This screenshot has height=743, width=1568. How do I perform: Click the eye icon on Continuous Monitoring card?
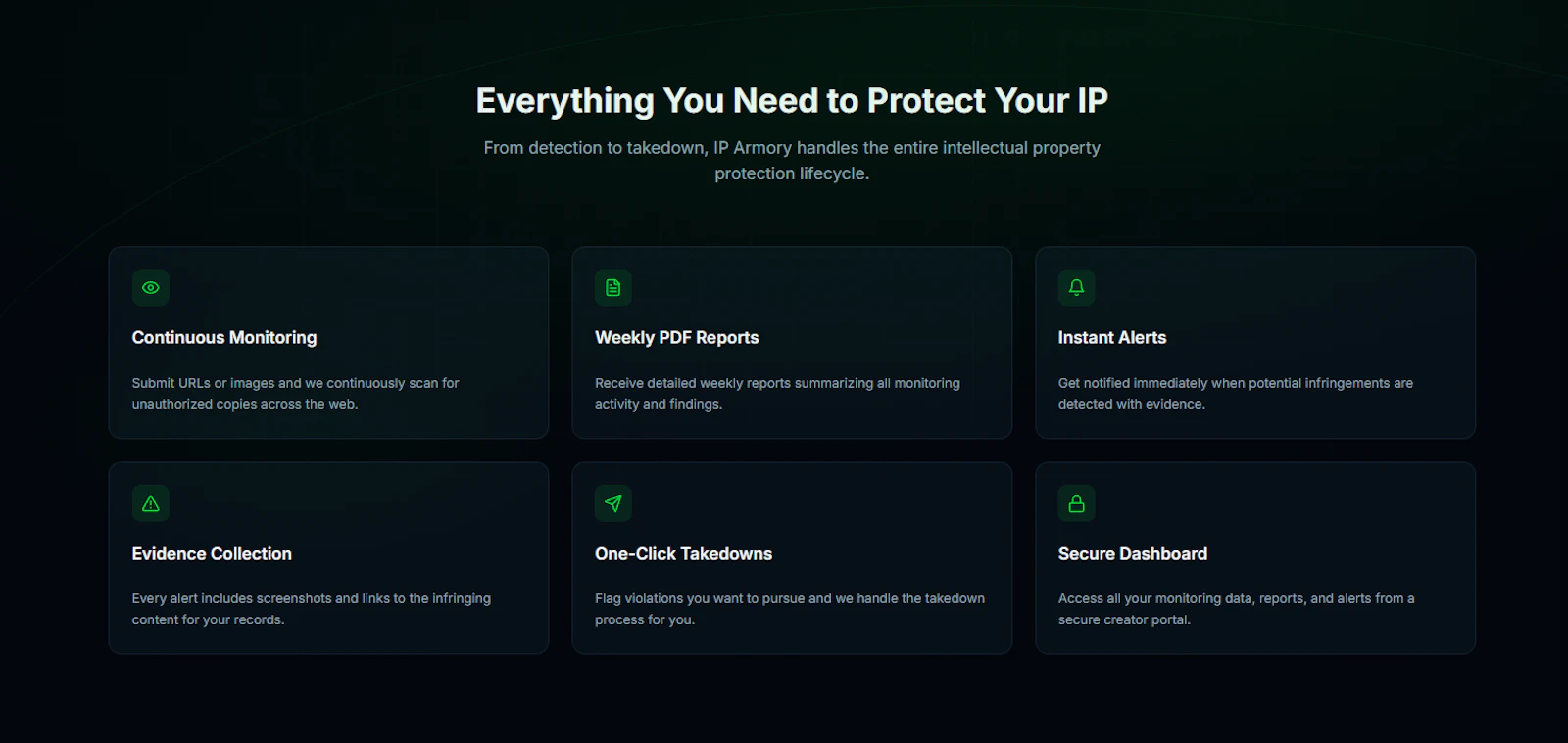(151, 288)
